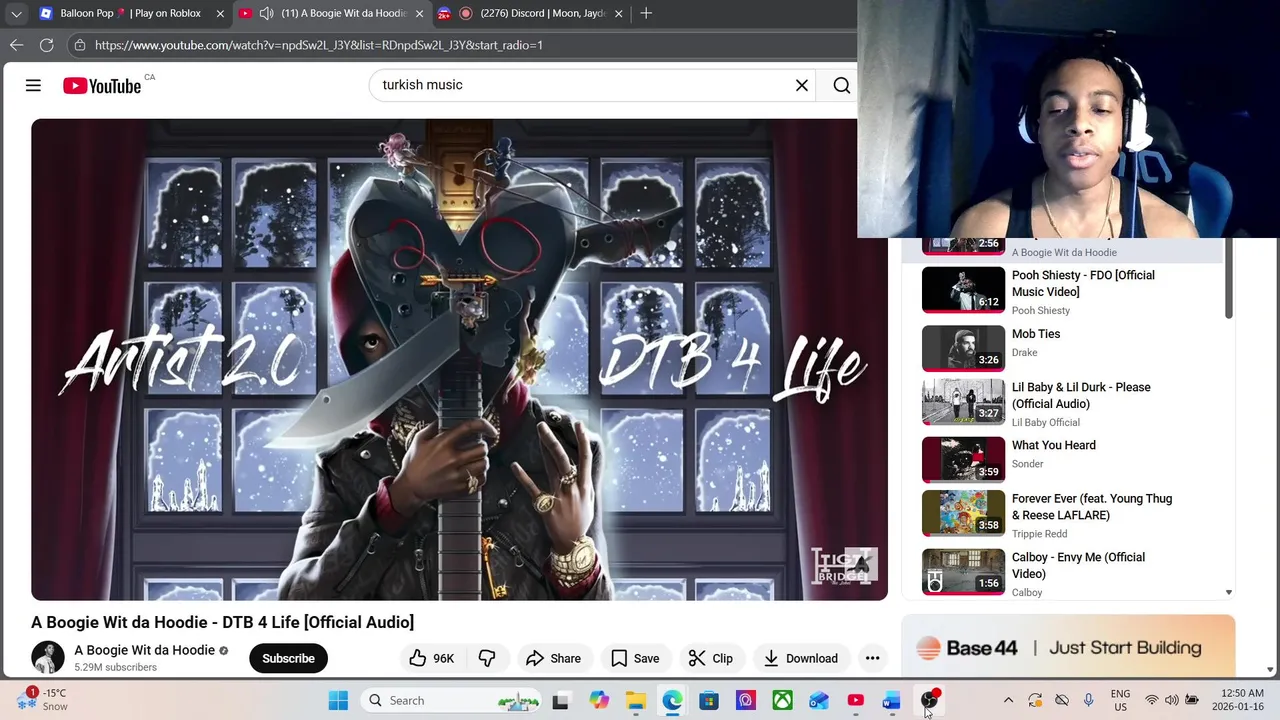
Task: Open the tab search dropdown arrow
Action: (x=16, y=14)
